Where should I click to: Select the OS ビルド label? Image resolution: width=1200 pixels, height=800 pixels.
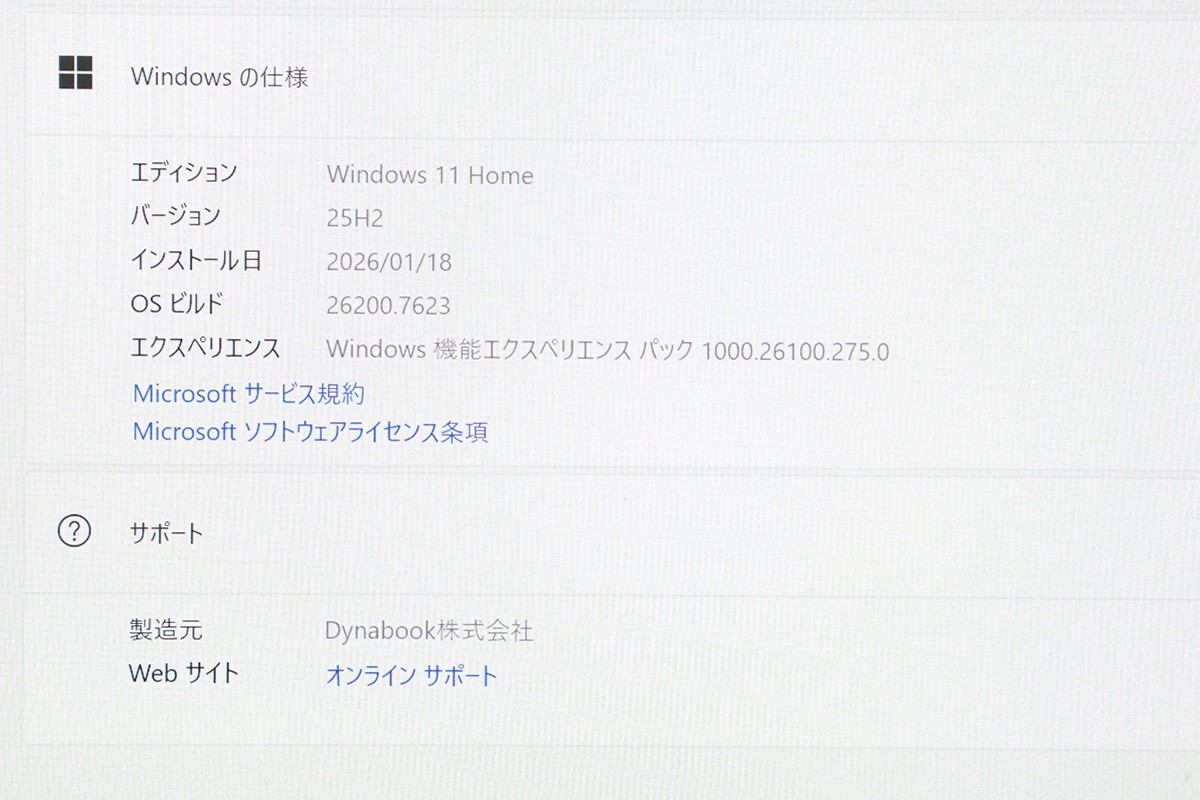tap(177, 305)
